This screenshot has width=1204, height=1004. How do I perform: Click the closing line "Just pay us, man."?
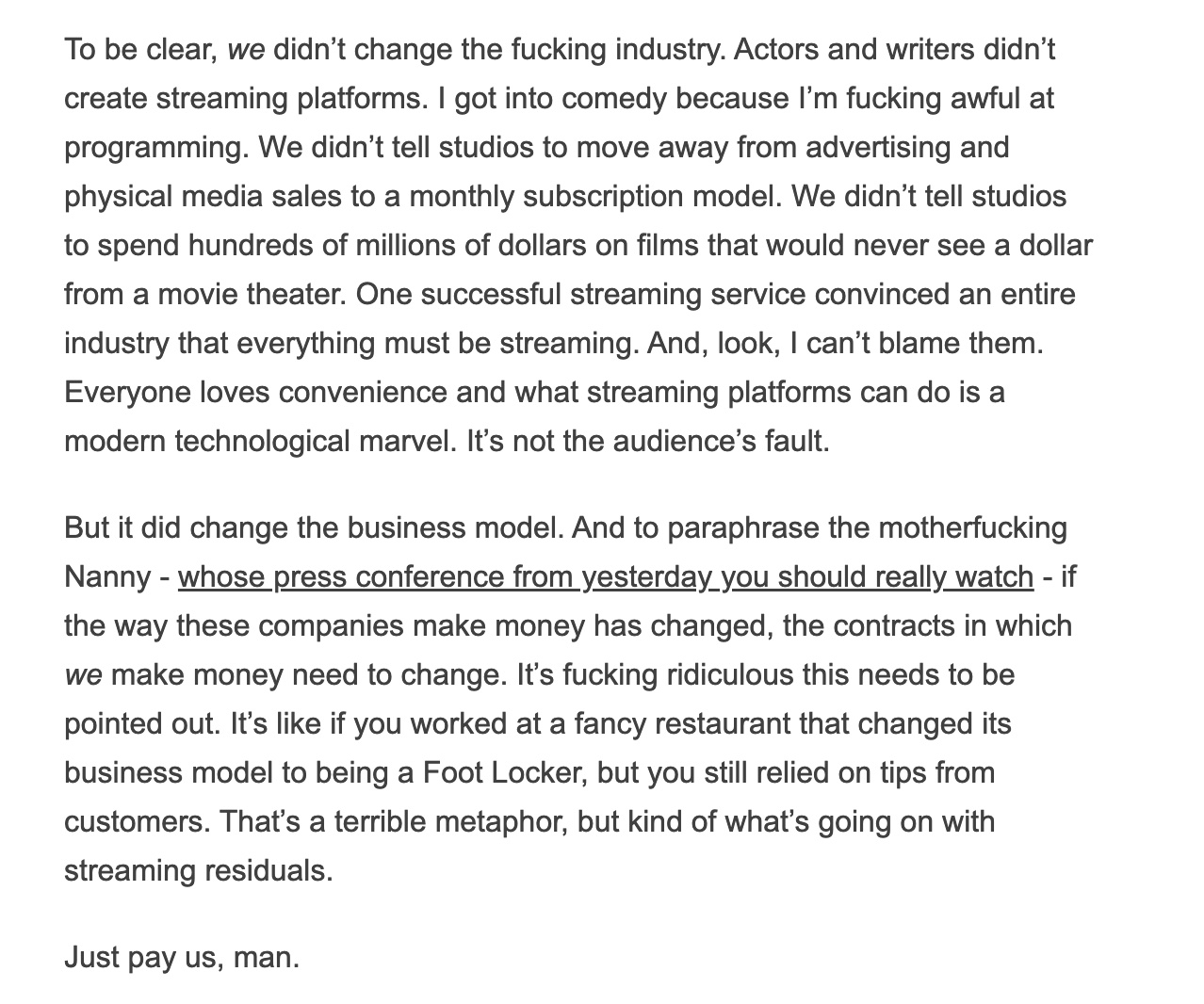182,957
